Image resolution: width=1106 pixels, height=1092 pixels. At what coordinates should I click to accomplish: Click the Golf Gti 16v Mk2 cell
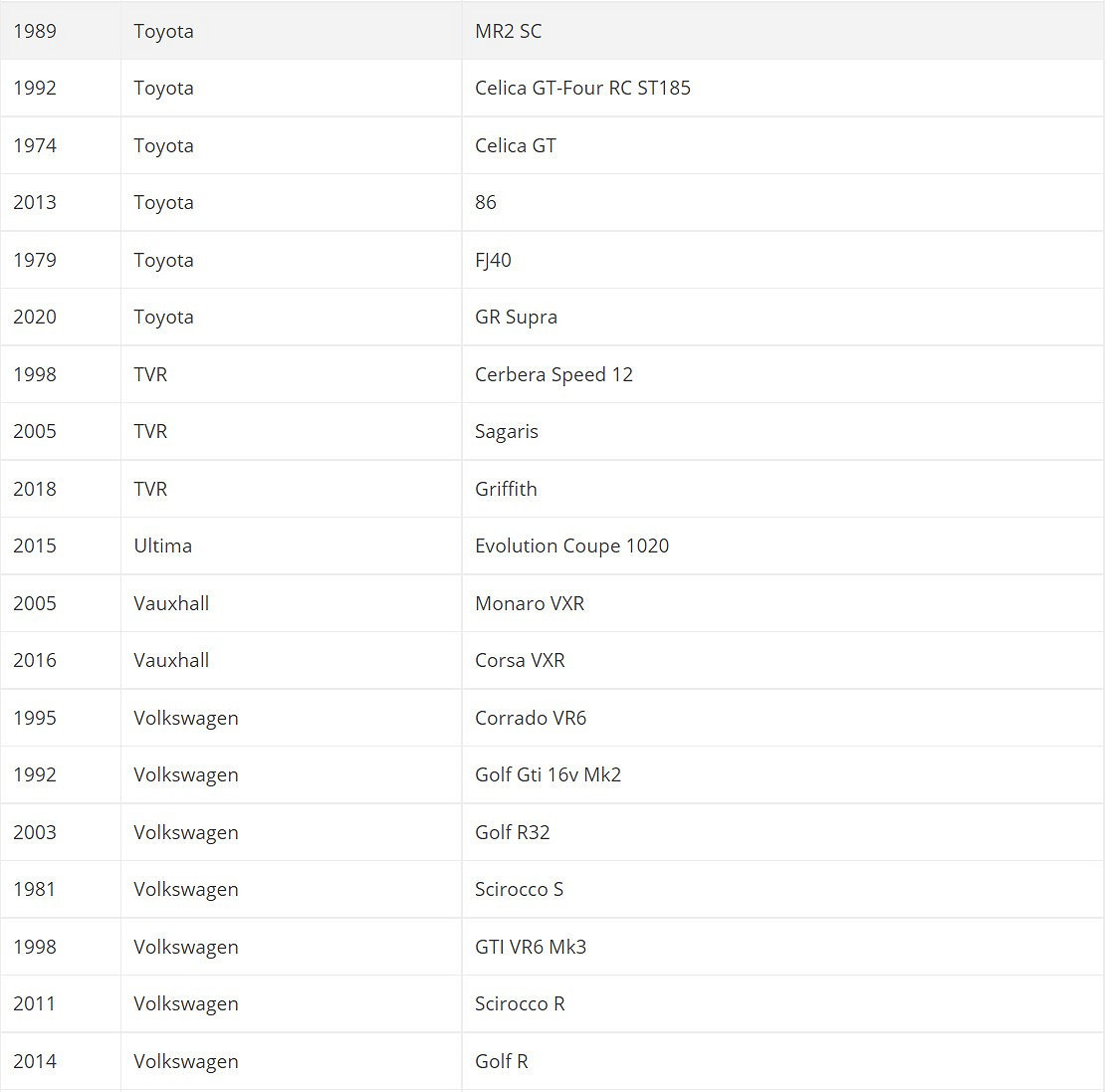coord(548,774)
